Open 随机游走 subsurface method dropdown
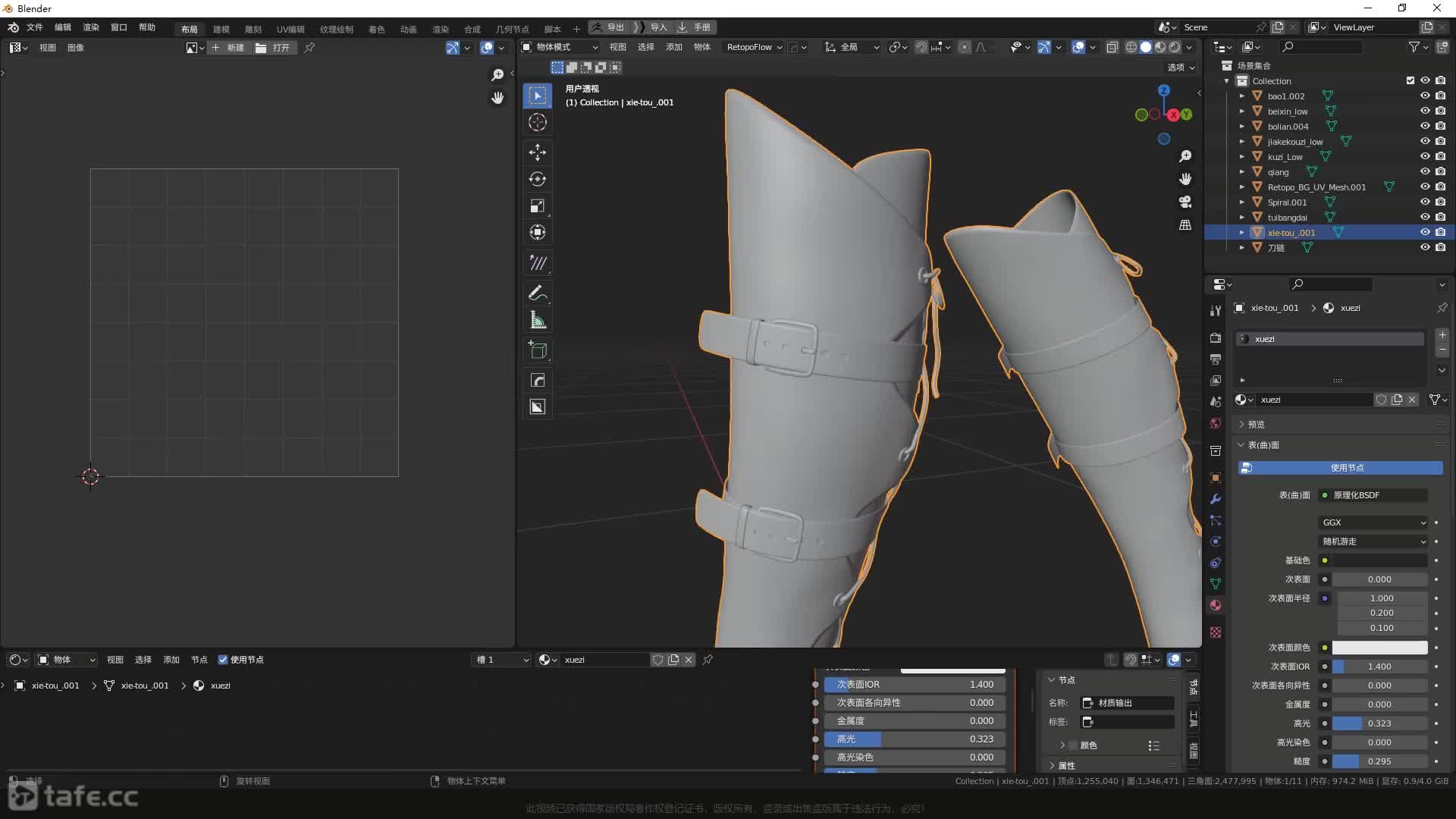The width and height of the screenshot is (1456, 819). coord(1373,541)
